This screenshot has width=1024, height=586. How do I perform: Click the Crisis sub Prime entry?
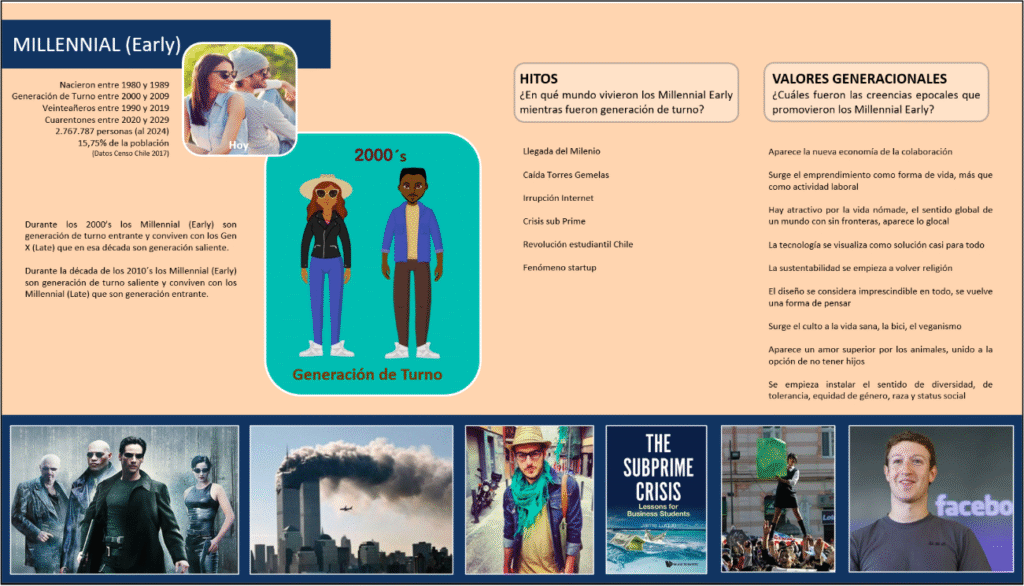554,221
